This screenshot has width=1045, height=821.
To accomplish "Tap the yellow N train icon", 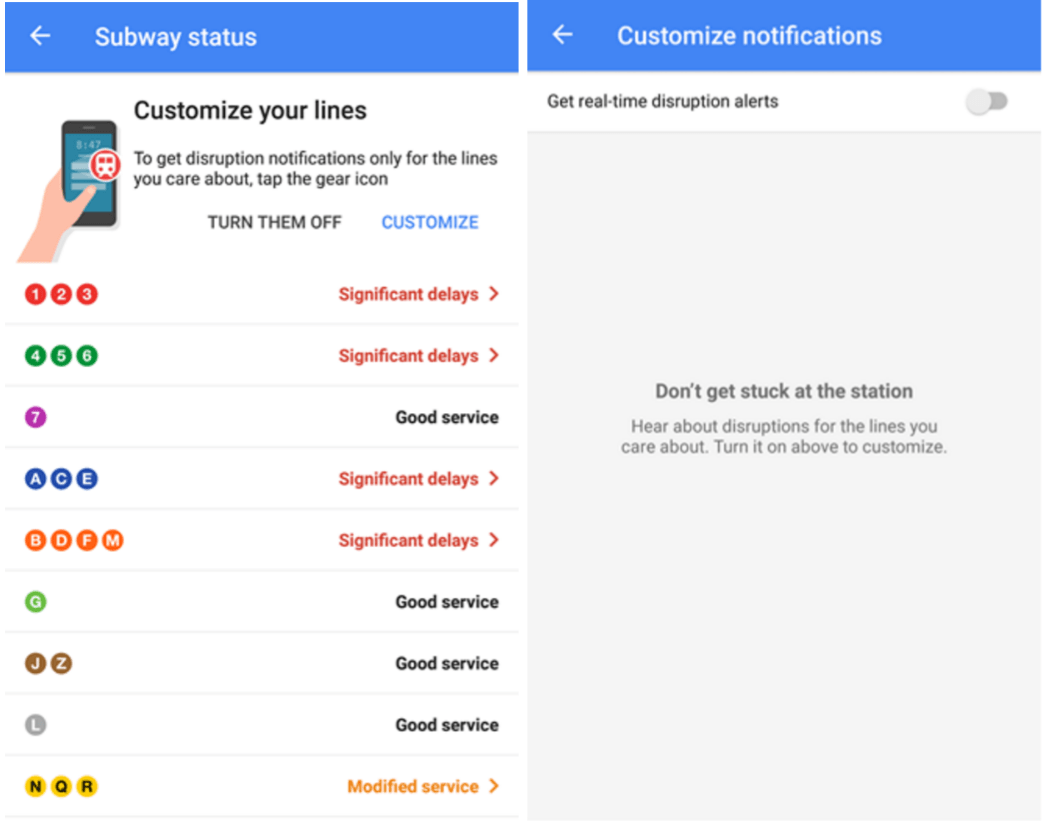I will [36, 787].
